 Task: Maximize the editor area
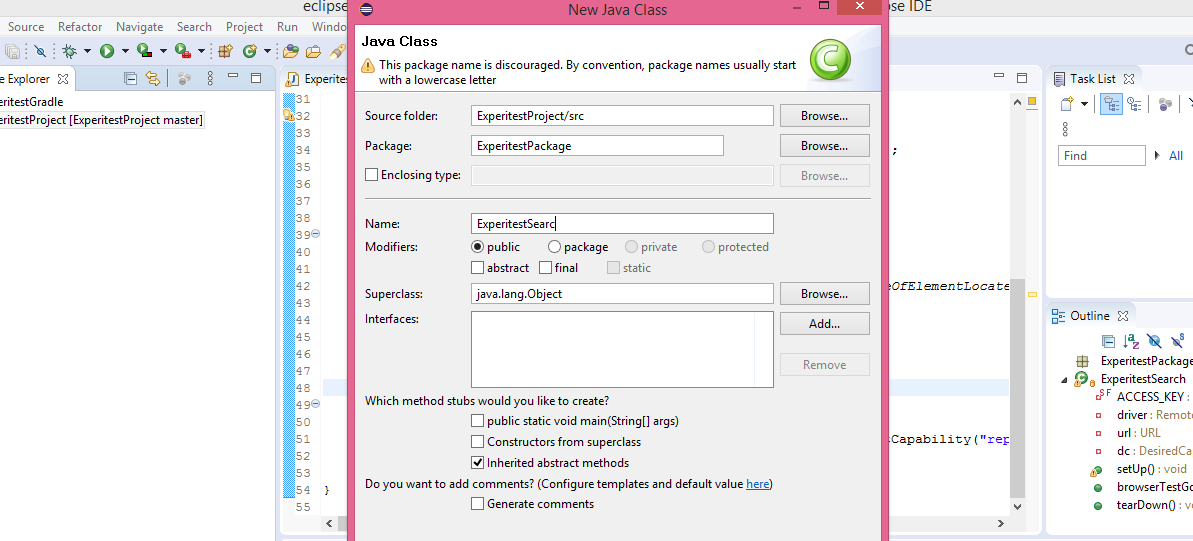[1022, 78]
